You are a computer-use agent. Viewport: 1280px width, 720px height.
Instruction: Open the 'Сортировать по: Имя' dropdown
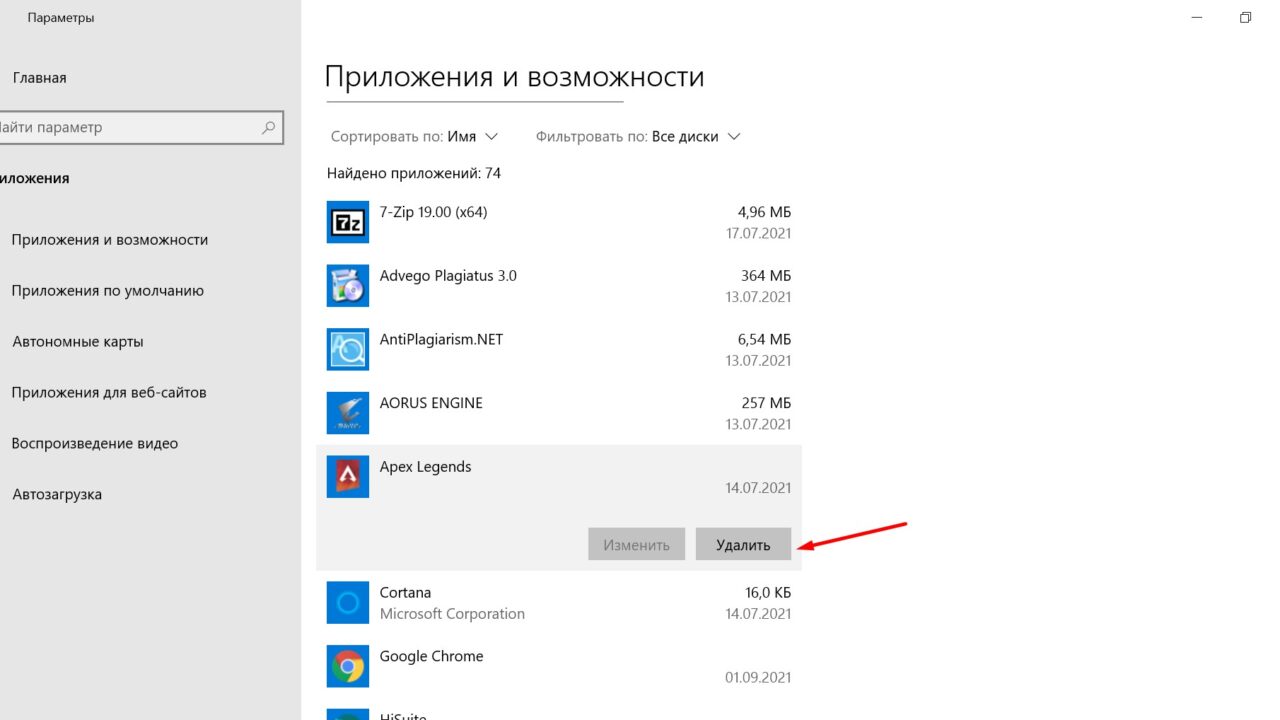pyautogui.click(x=414, y=136)
